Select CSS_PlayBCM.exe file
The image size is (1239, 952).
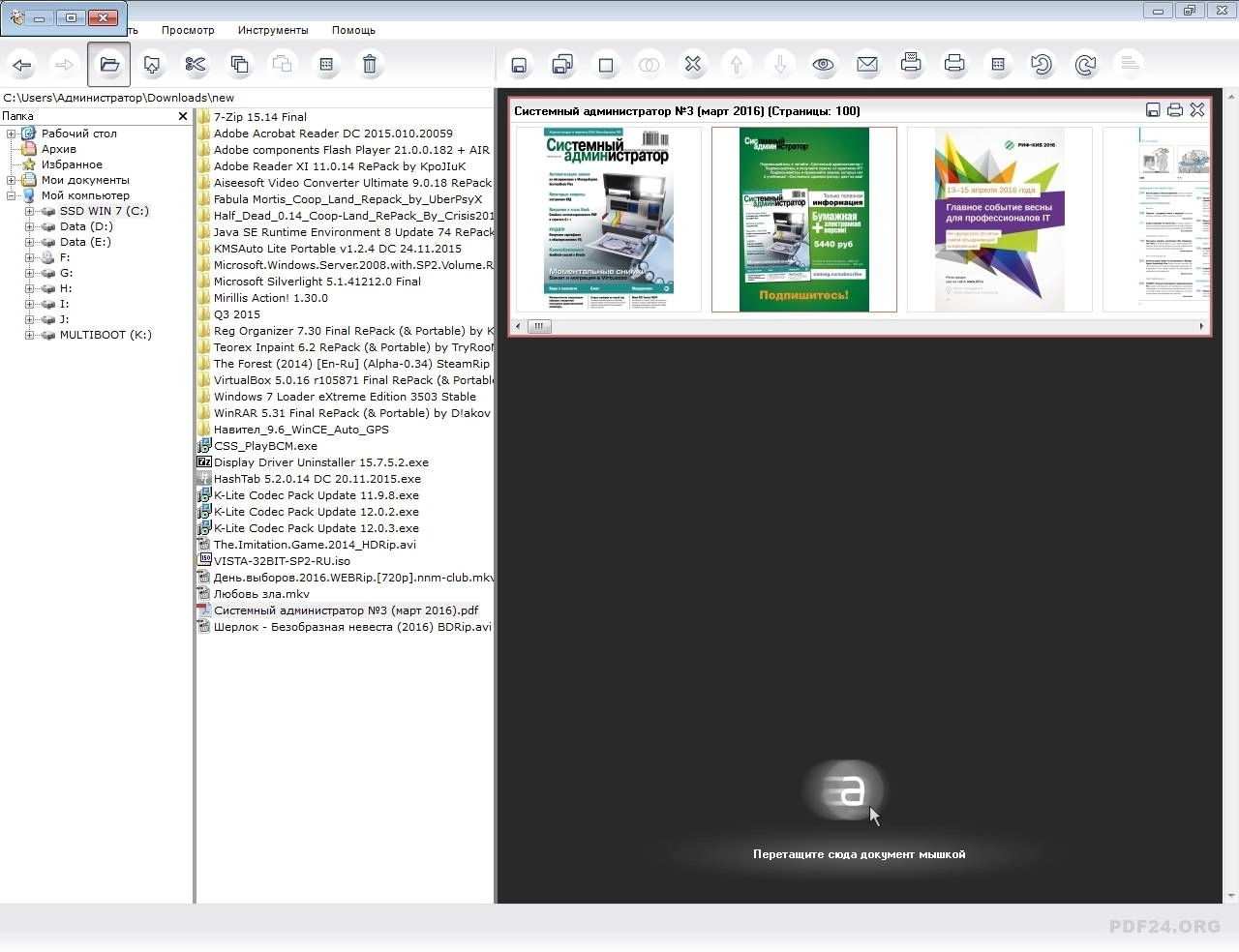click(x=265, y=446)
